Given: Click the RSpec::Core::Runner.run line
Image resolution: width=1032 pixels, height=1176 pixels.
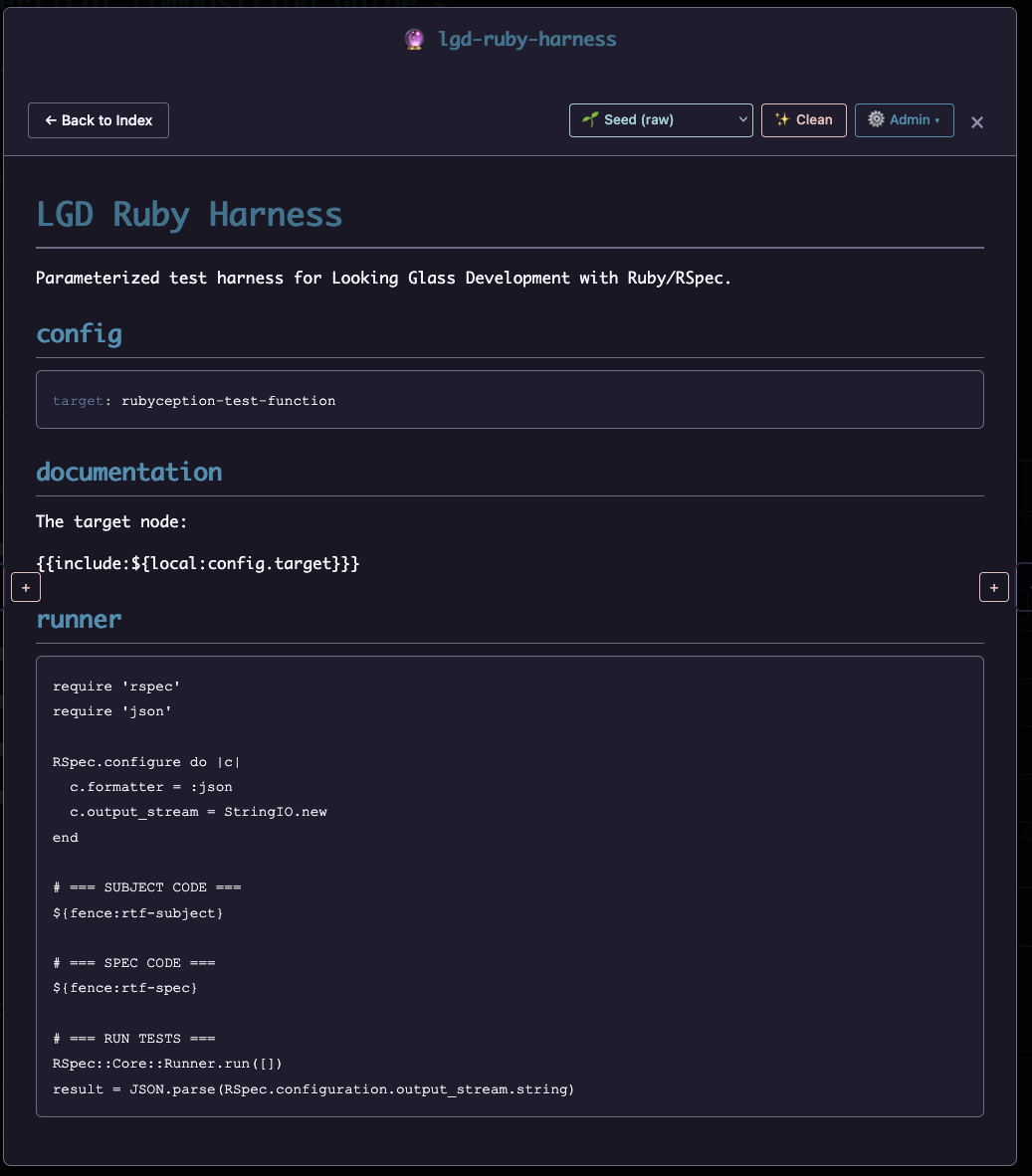Looking at the screenshot, I should pos(167,1064).
